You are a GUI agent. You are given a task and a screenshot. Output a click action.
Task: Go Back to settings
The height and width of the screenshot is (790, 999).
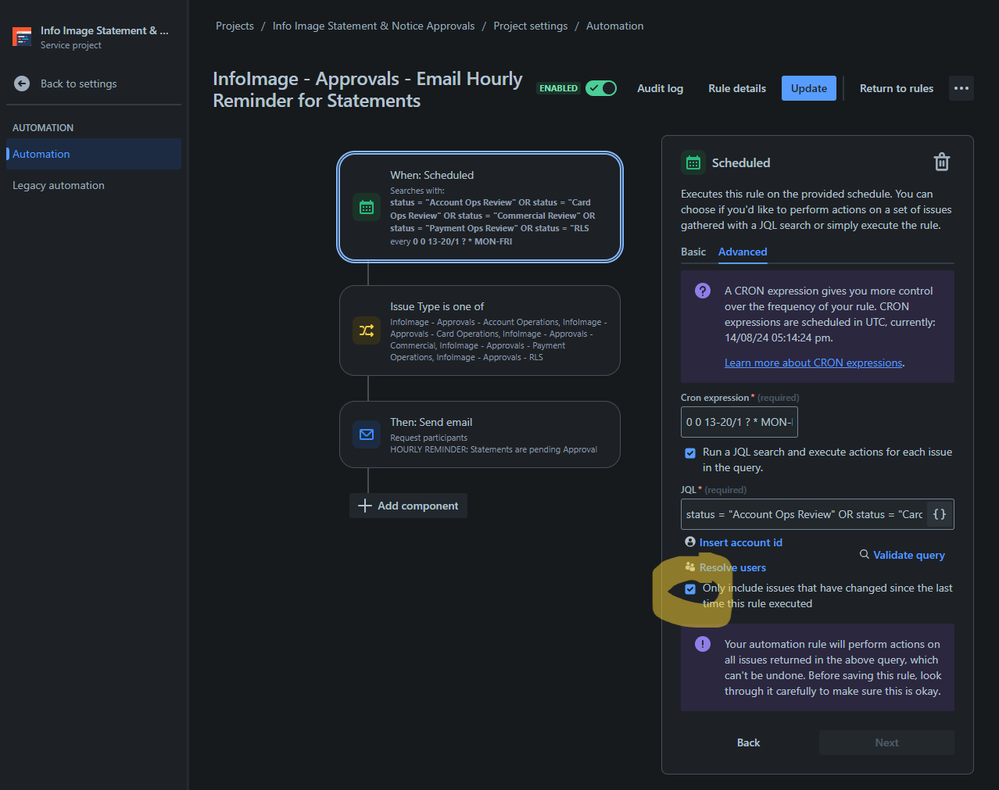coord(78,83)
